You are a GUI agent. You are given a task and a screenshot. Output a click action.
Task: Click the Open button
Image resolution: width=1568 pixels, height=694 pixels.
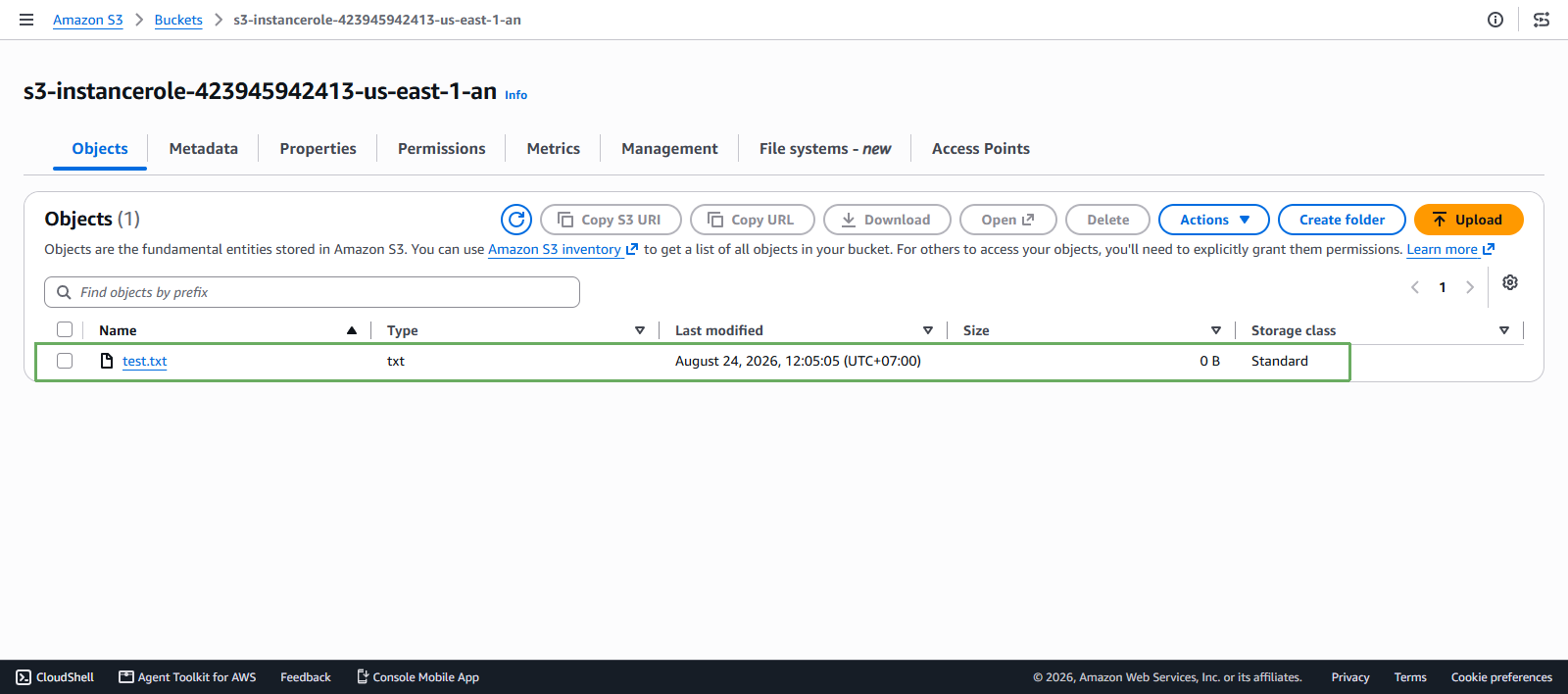(1007, 220)
